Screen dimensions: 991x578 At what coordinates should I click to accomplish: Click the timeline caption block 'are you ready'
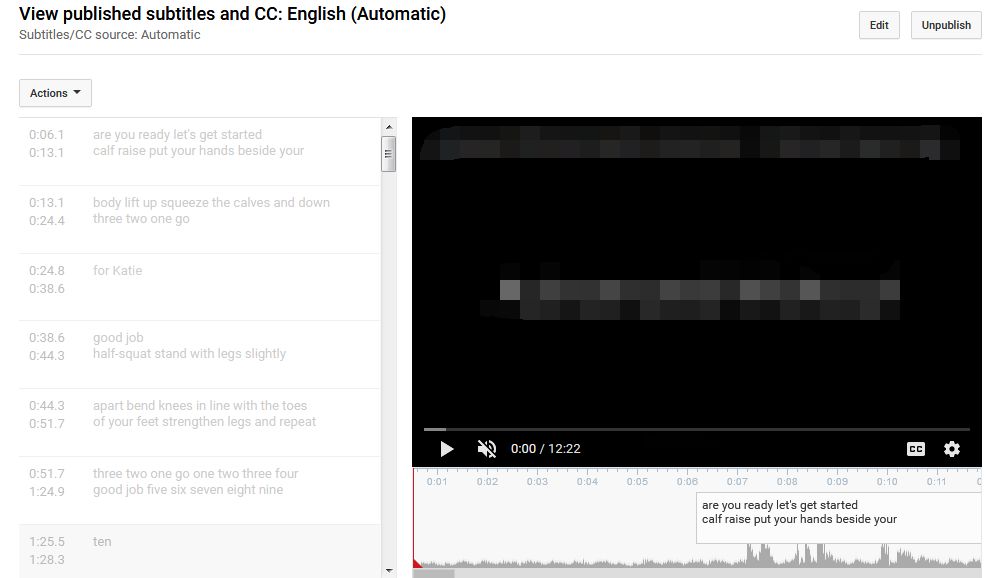click(839, 518)
